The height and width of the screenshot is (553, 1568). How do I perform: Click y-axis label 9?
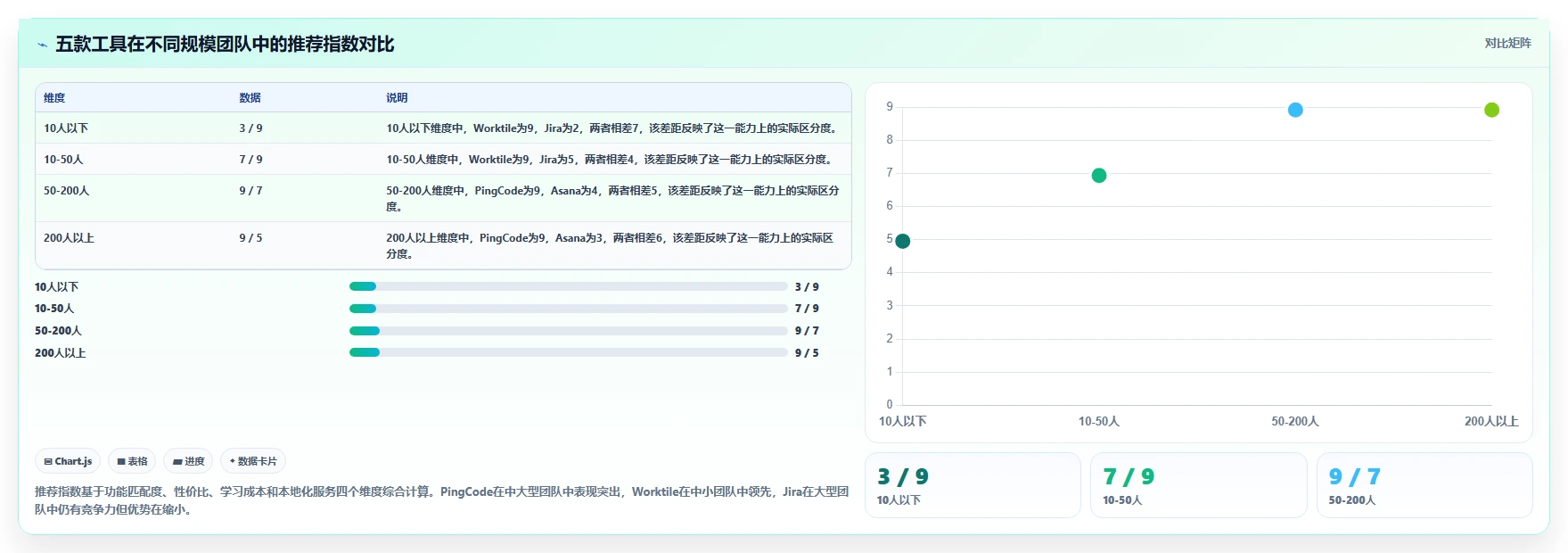click(890, 107)
